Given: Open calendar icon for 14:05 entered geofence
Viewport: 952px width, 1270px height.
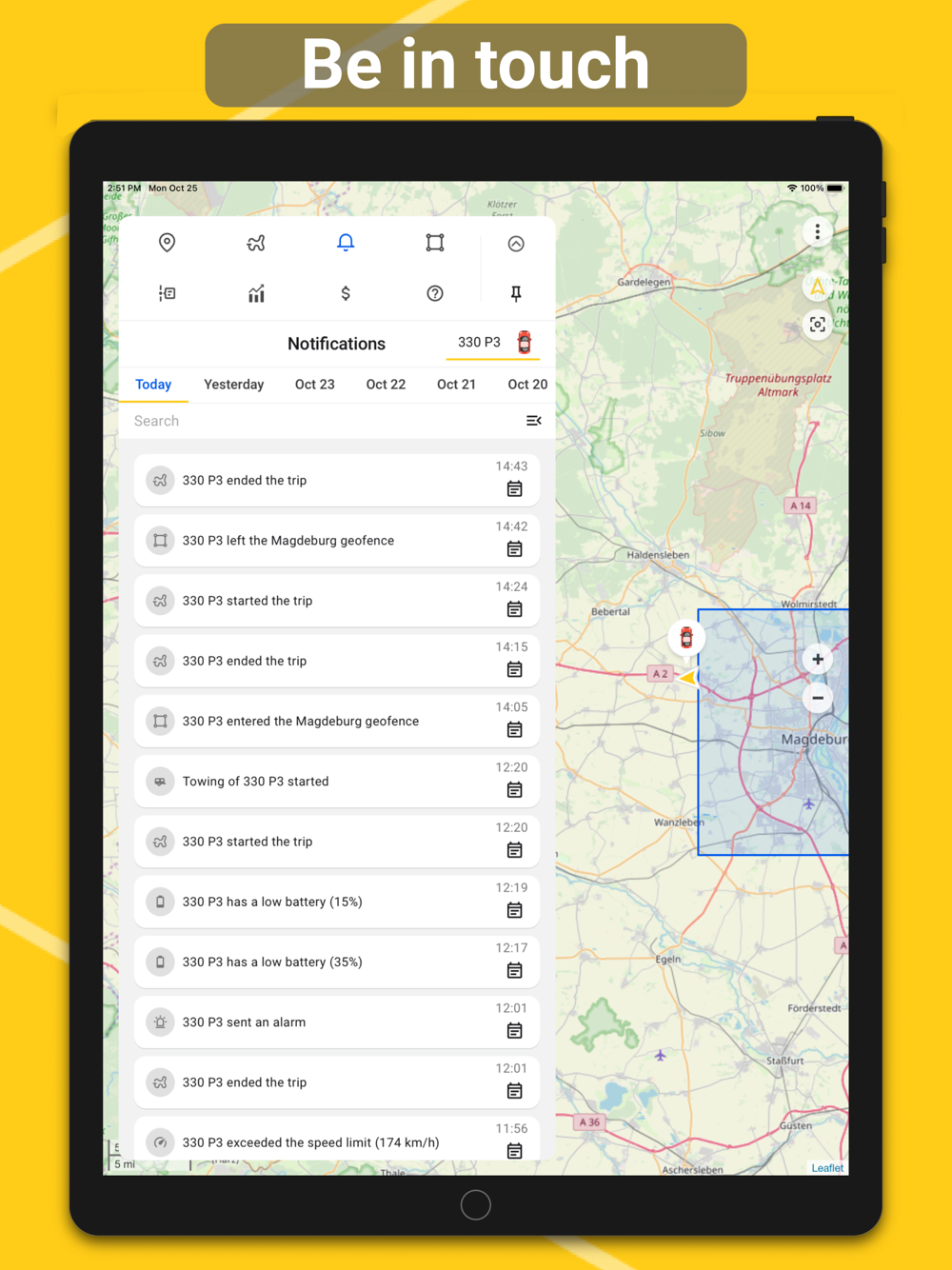Looking at the screenshot, I should click(515, 730).
